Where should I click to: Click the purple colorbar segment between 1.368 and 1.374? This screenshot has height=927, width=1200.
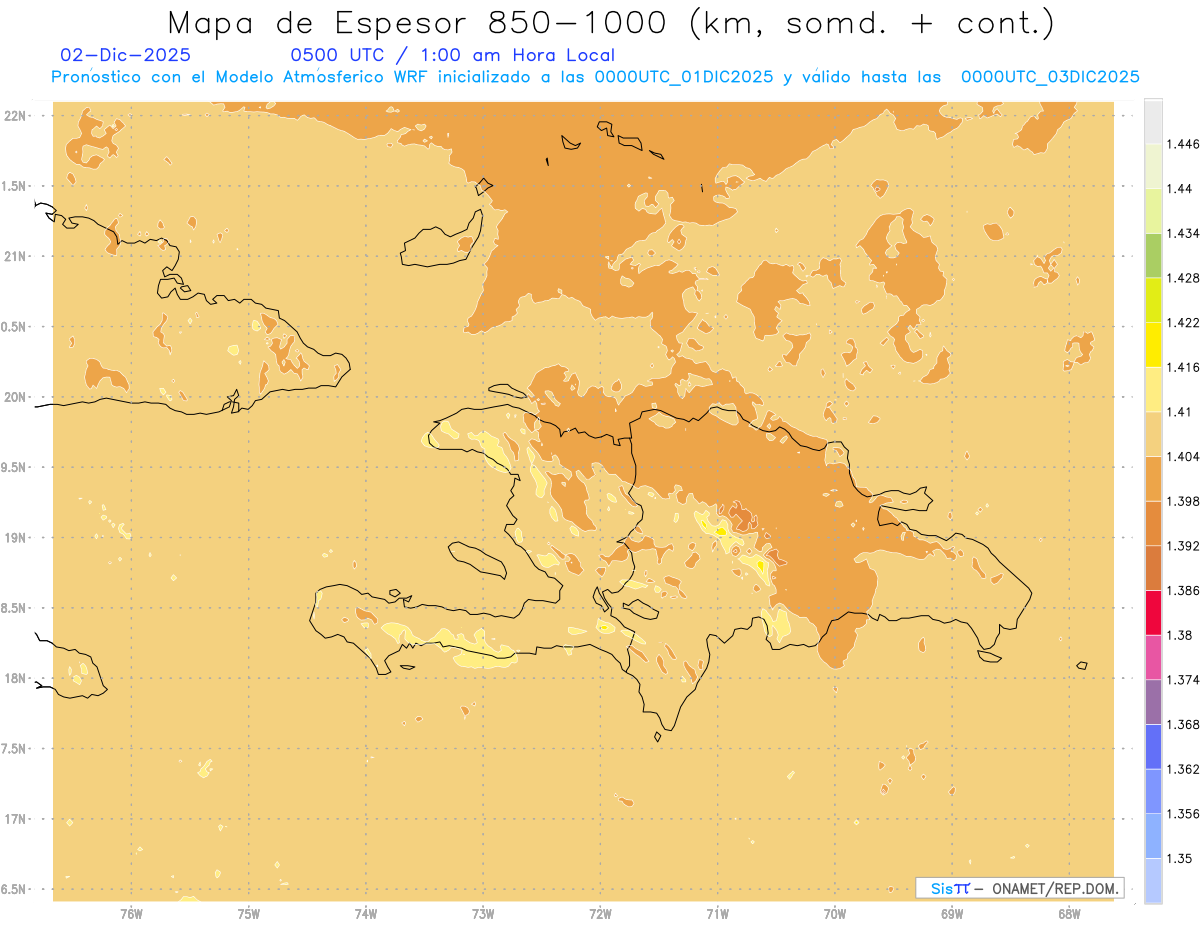(x=1153, y=702)
